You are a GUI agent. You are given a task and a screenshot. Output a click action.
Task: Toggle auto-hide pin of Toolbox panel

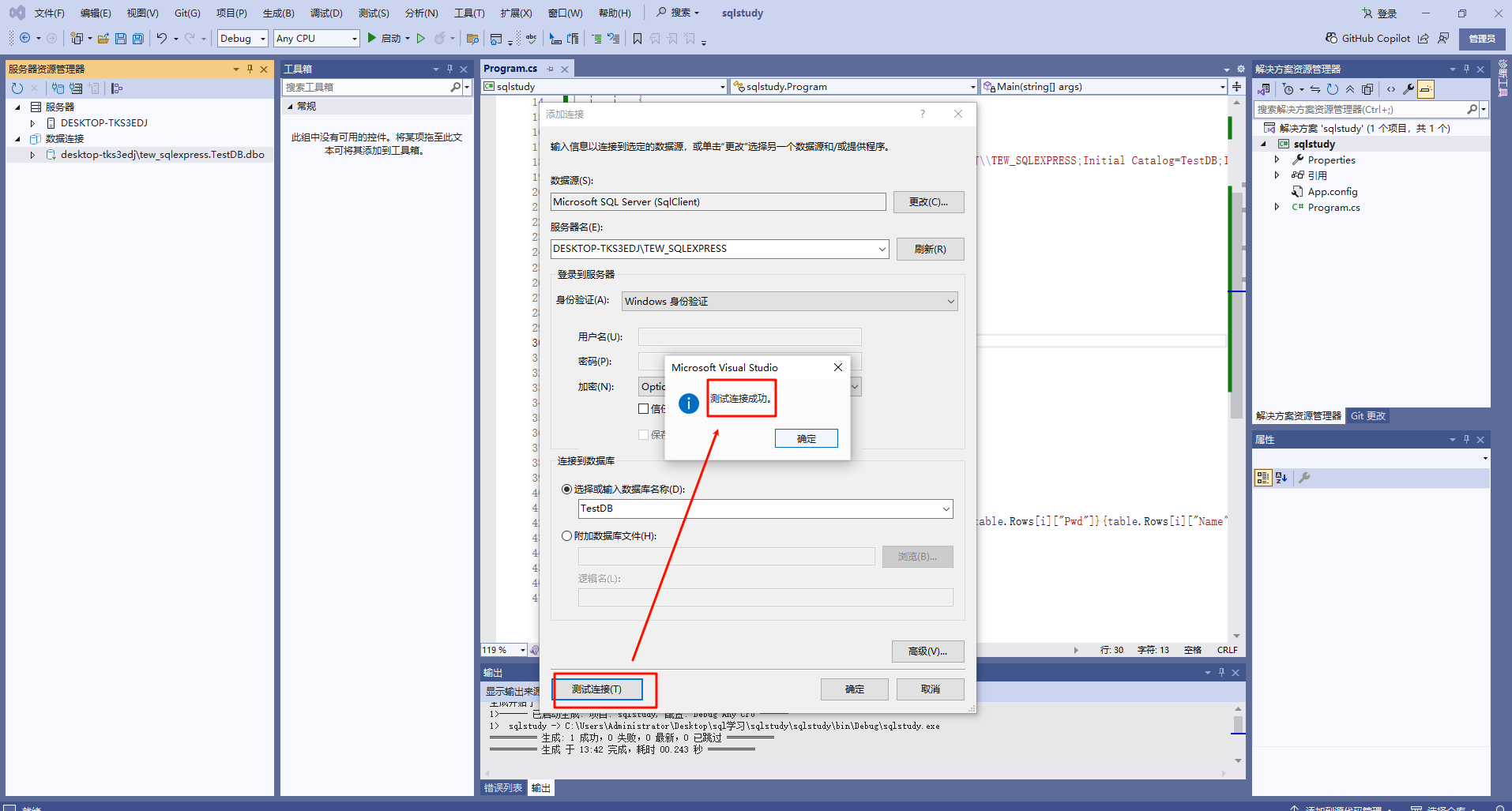click(449, 69)
